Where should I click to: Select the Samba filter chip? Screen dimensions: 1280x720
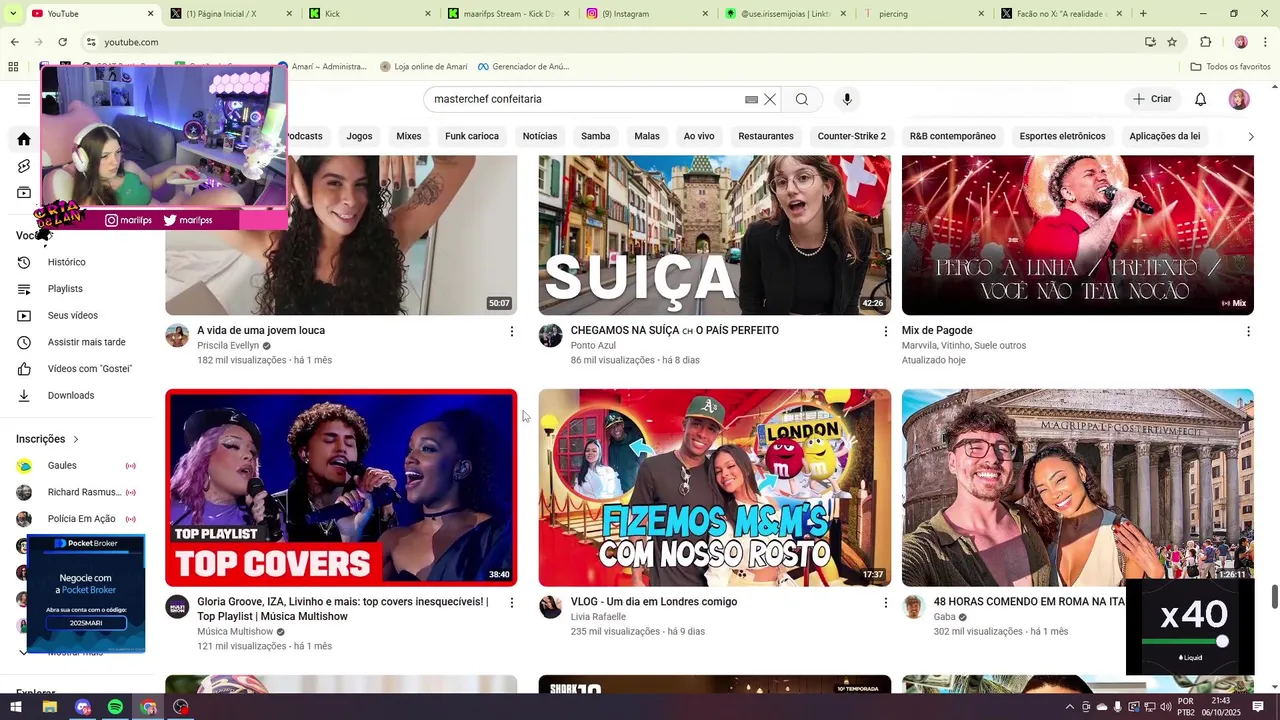coord(596,136)
